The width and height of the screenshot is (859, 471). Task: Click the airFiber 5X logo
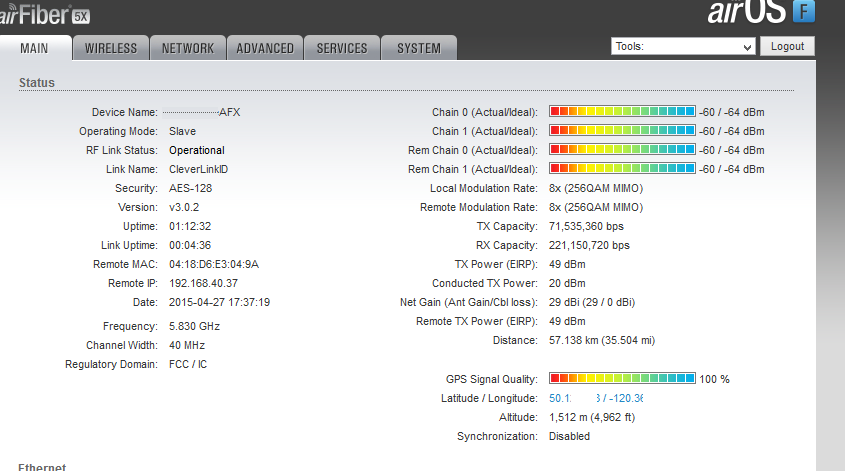45,12
